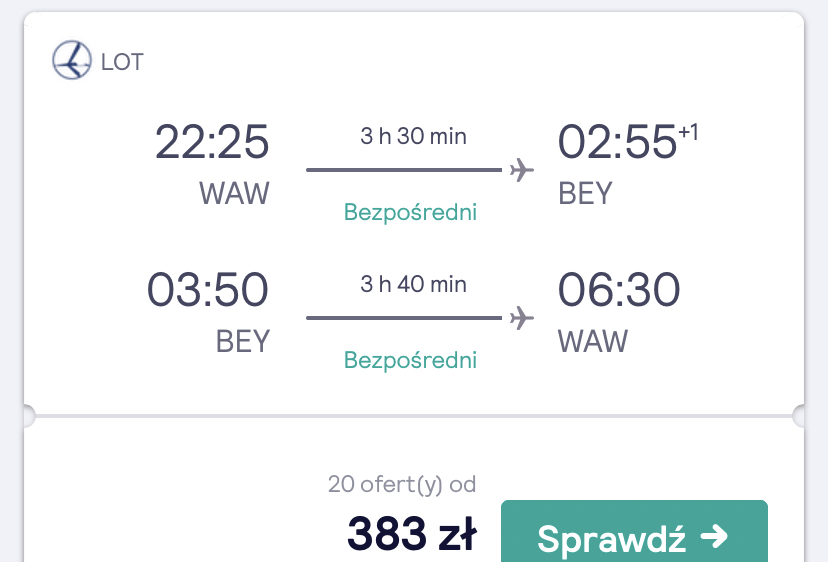Click the second Bezpośredni label
Screen dimensions: 828x562
coord(410,360)
